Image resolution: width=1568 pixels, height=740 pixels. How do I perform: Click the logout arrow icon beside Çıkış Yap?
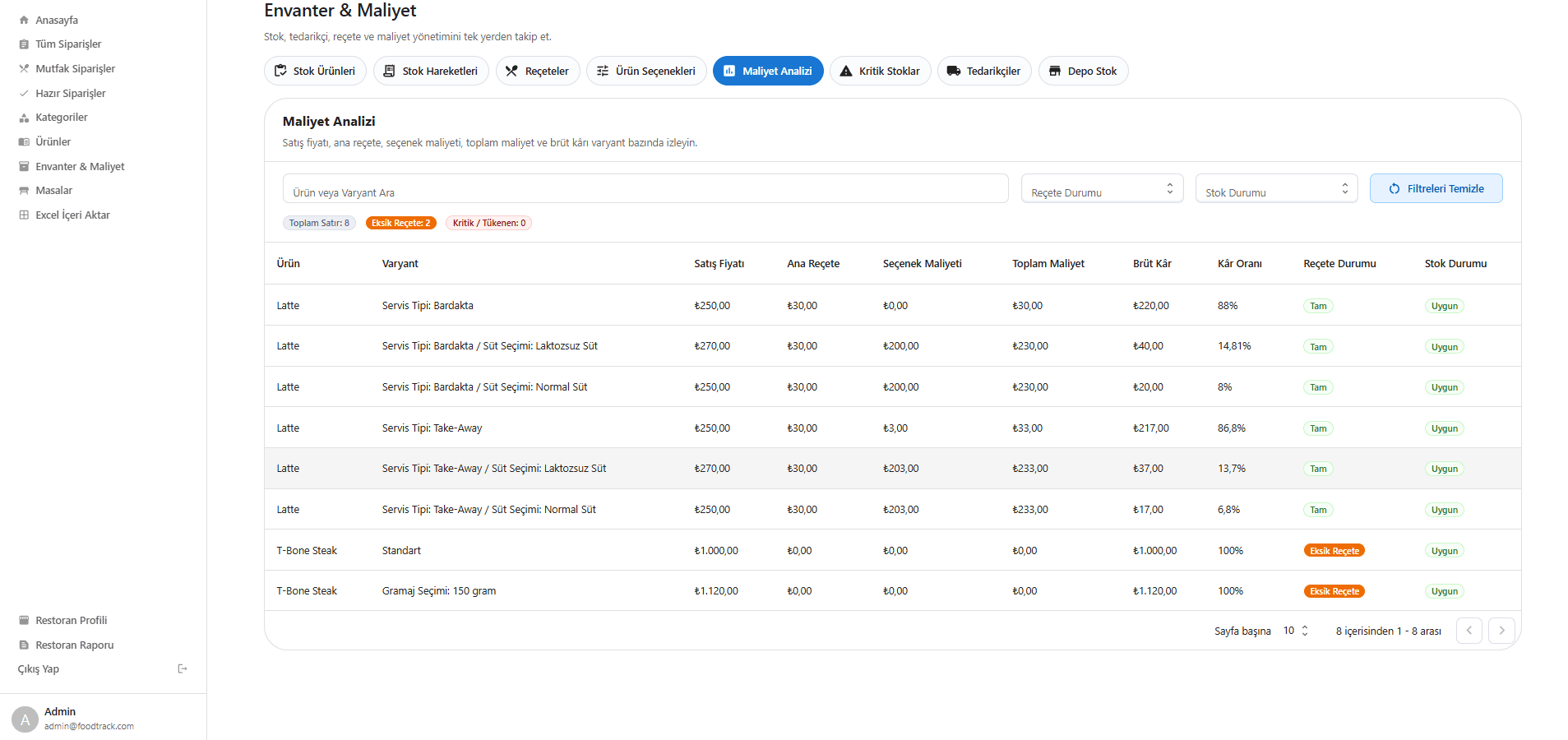click(183, 668)
